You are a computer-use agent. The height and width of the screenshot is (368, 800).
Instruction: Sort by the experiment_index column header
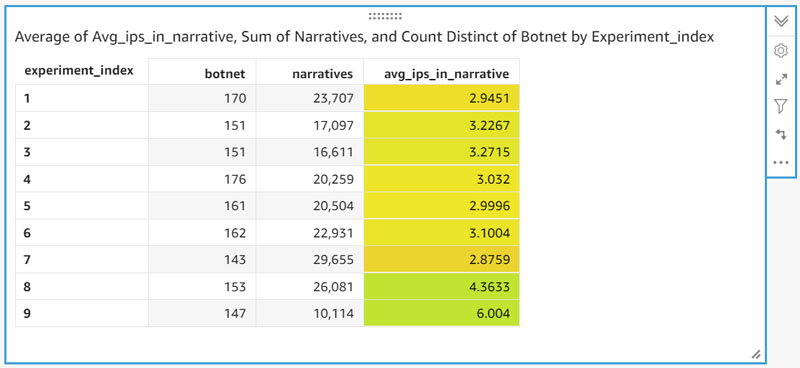(x=79, y=71)
